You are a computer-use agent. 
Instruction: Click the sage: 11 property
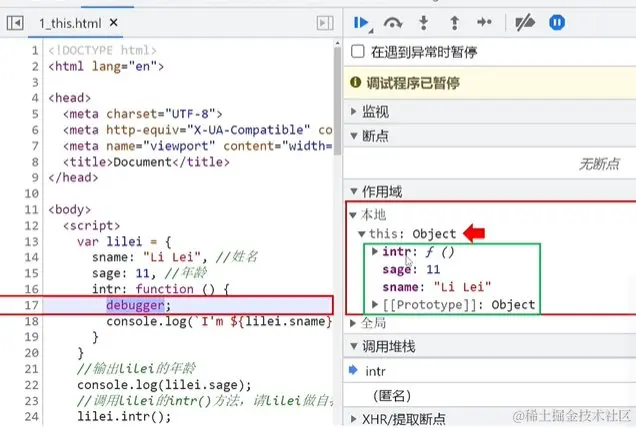tap(411, 269)
